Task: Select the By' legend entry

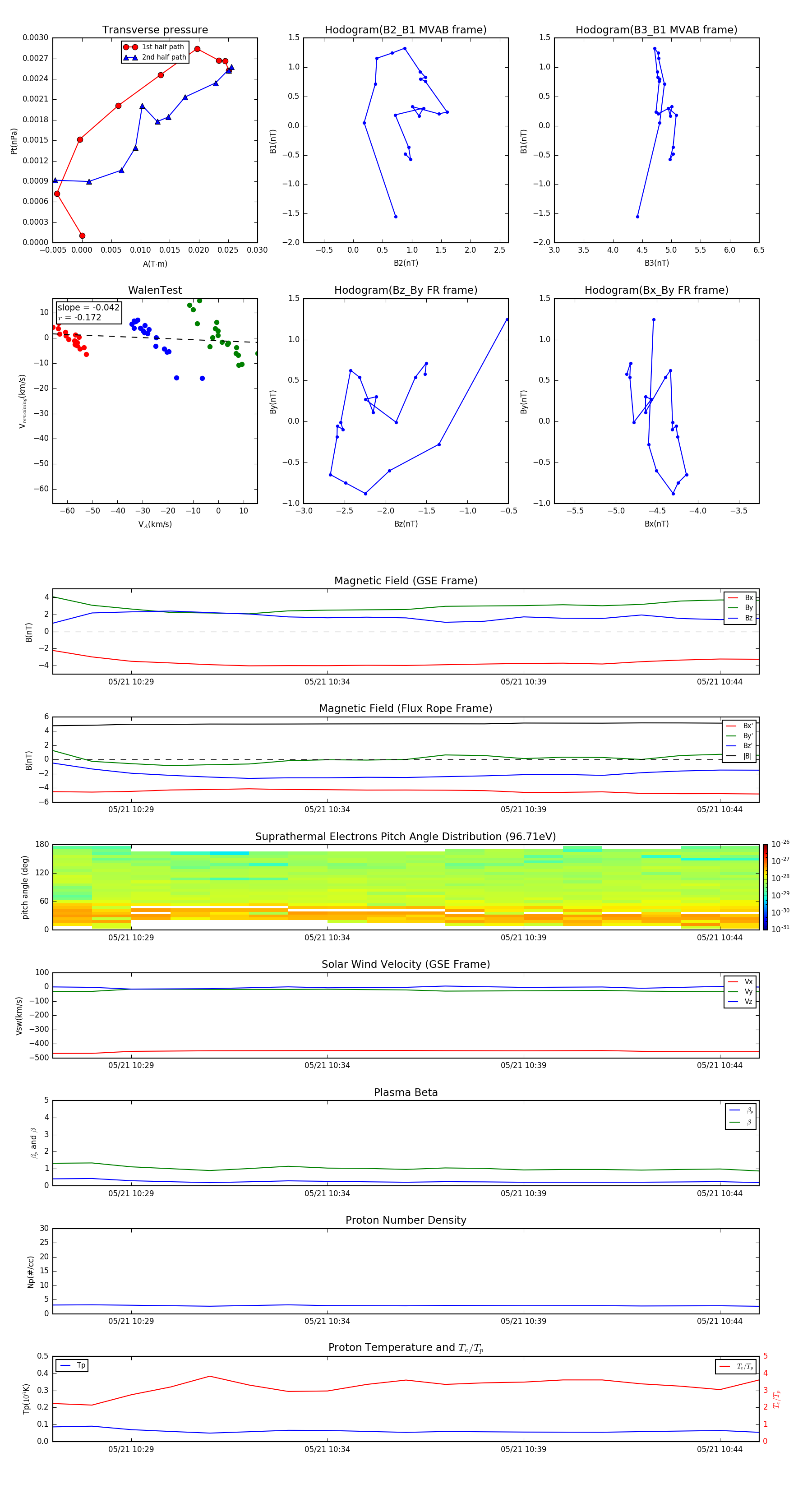Action: pyautogui.click(x=740, y=736)
